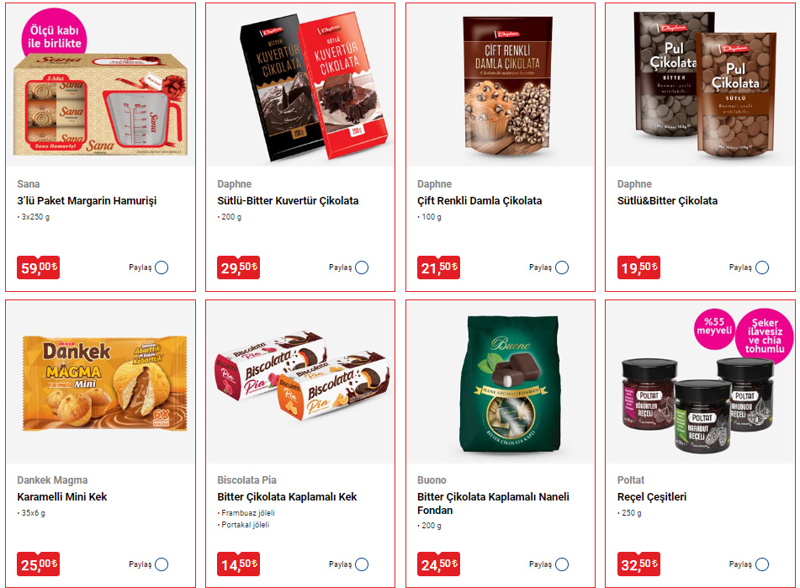Toggle Paylaş circle for Sana Margarin Hamurişi
800x588 pixels.
(162, 267)
